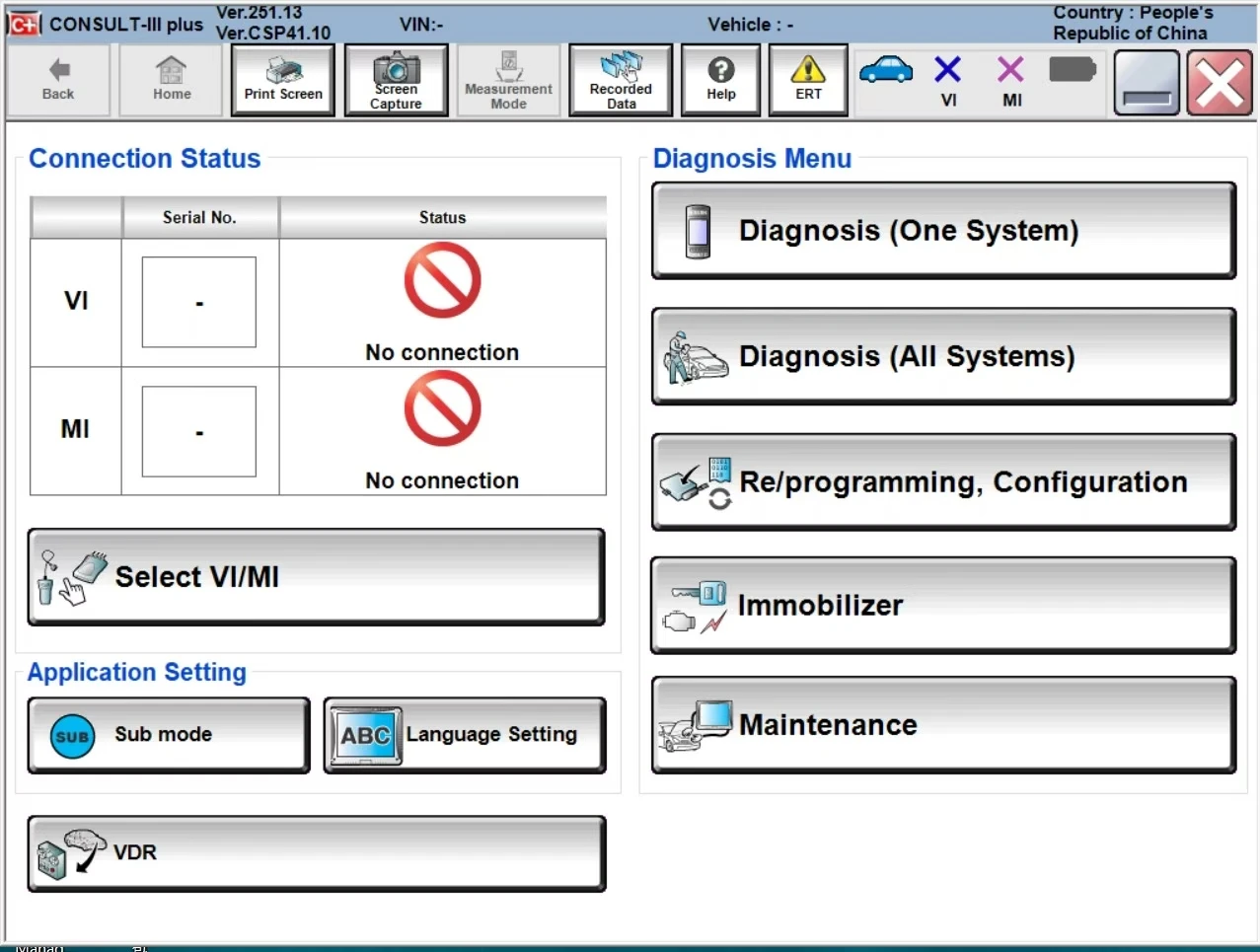Click the VI serial number field
The image size is (1260, 952).
(x=199, y=302)
